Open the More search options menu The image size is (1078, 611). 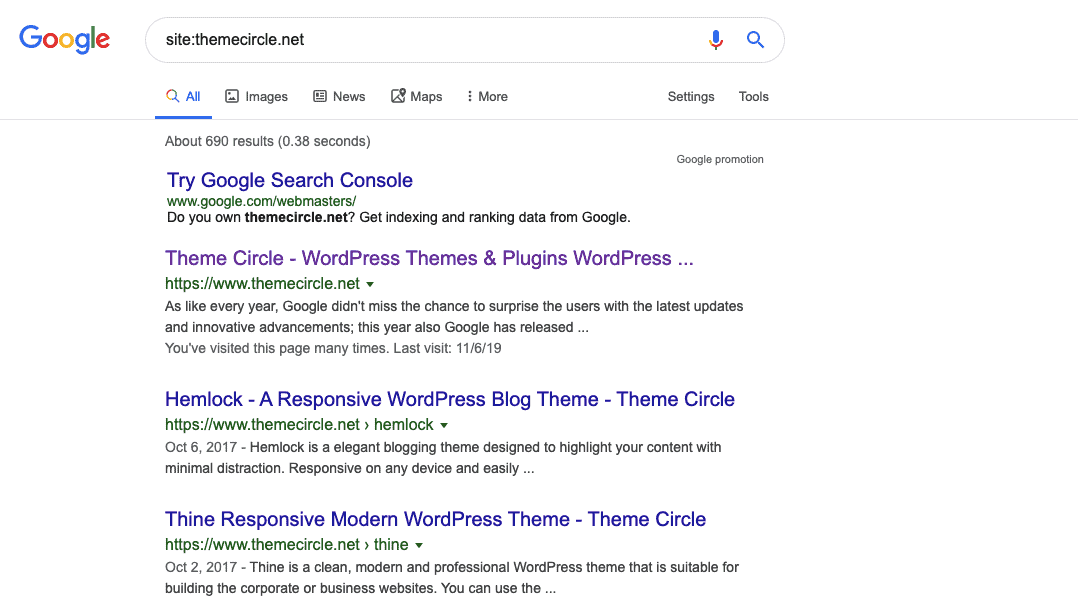[487, 96]
